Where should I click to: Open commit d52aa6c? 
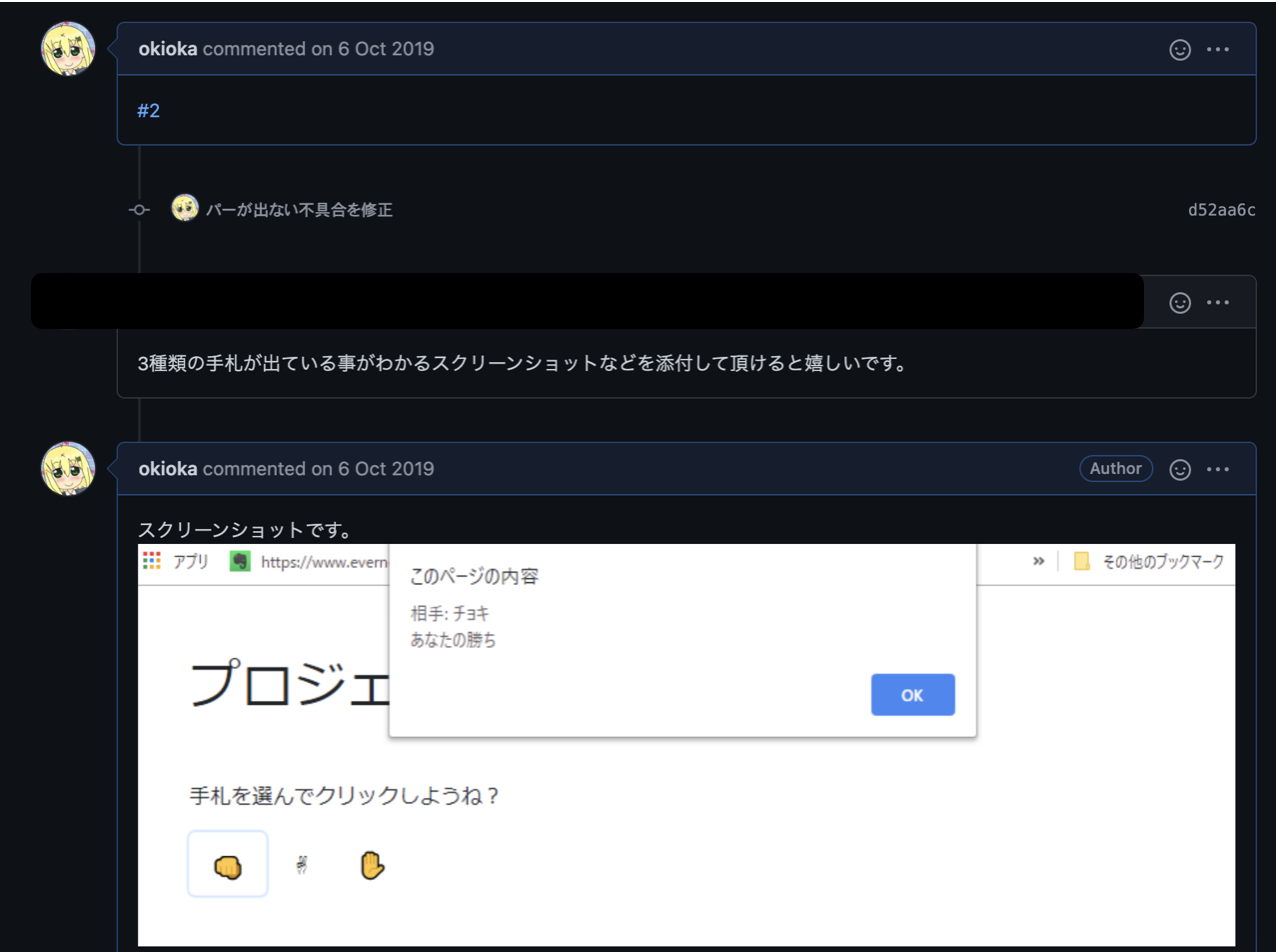click(1222, 210)
